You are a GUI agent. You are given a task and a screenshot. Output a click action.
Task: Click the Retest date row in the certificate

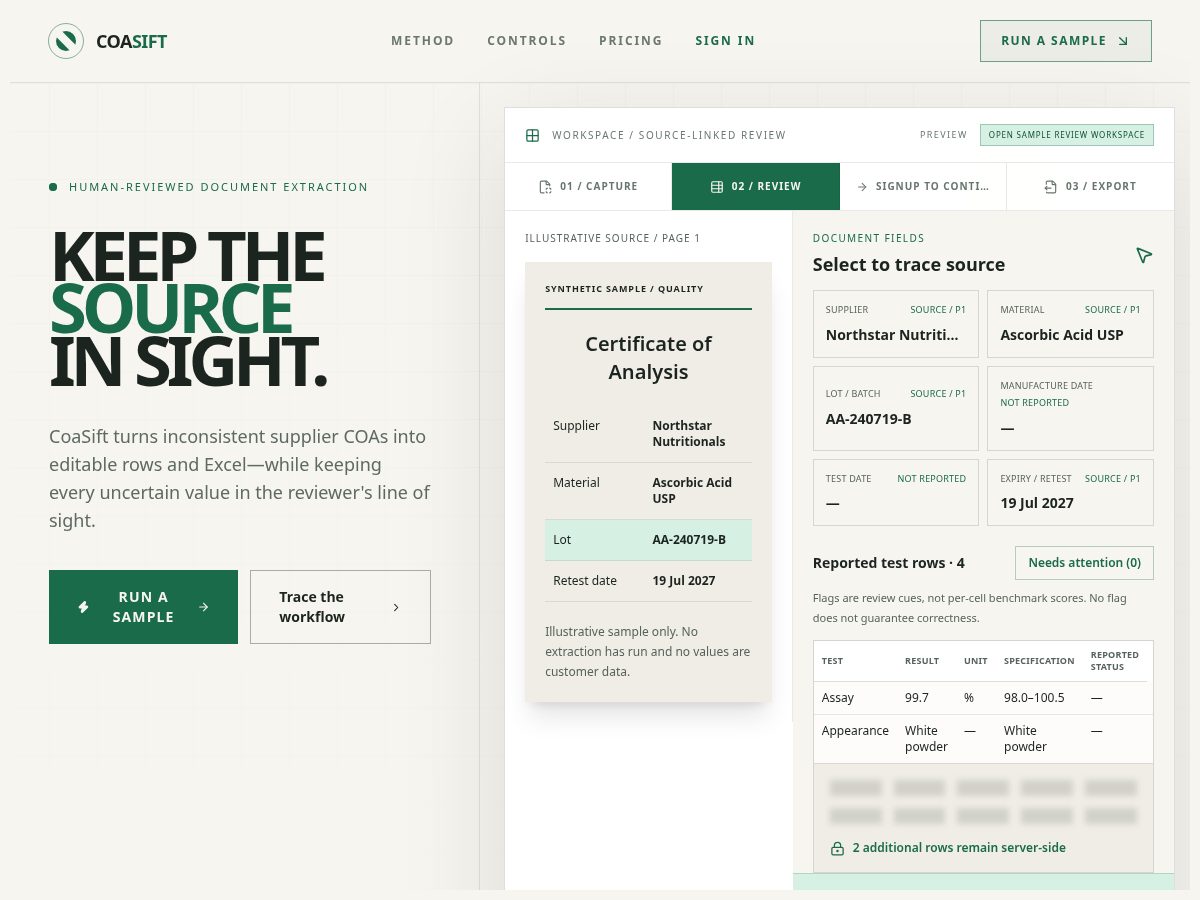tap(648, 581)
